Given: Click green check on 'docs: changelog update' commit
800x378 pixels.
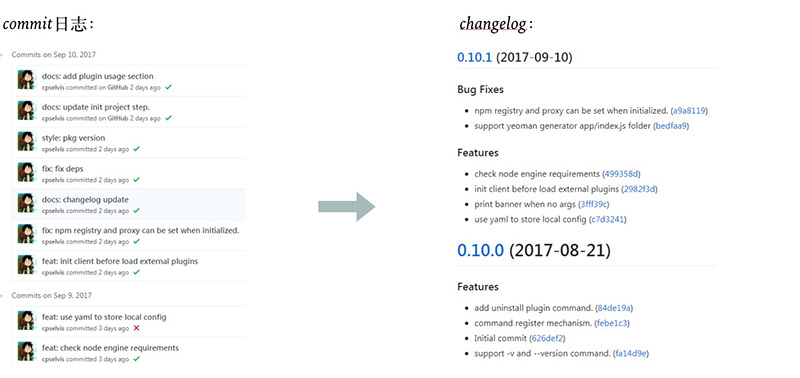Looking at the screenshot, I should pos(136,211).
